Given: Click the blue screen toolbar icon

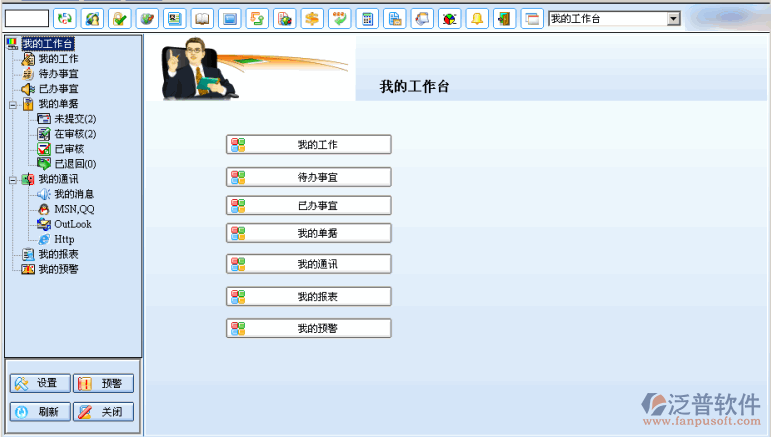Looking at the screenshot, I should click(230, 19).
